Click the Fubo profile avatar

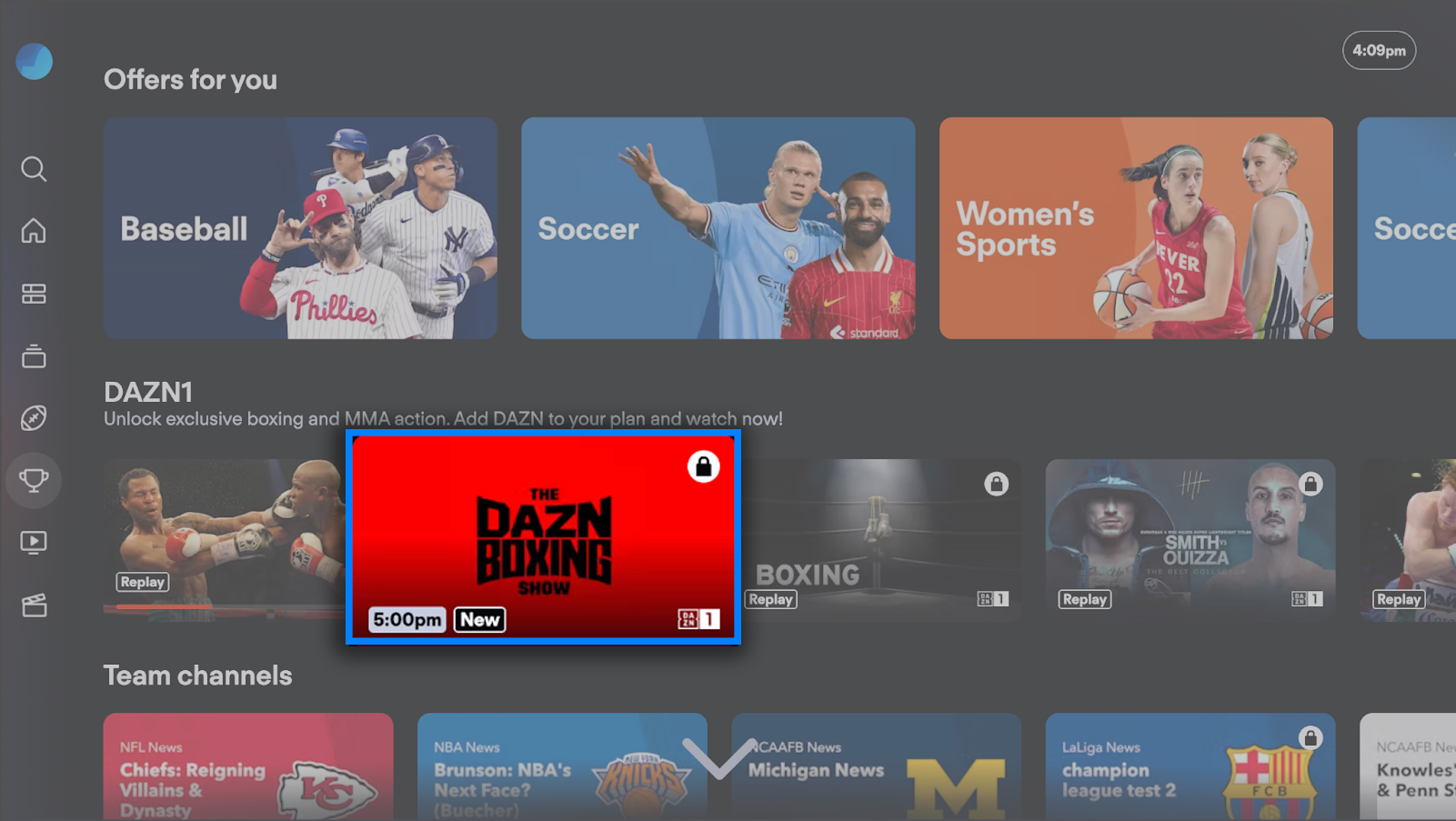point(34,61)
